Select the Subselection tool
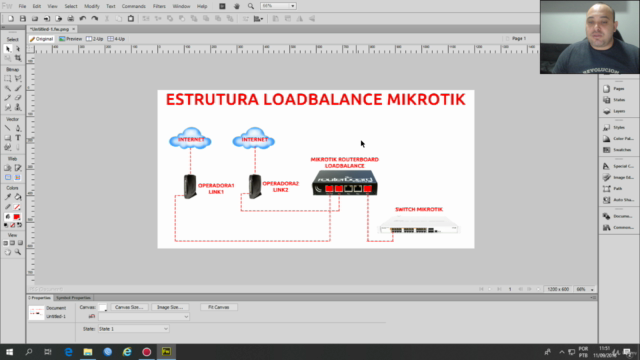640x360 pixels. coord(18,49)
